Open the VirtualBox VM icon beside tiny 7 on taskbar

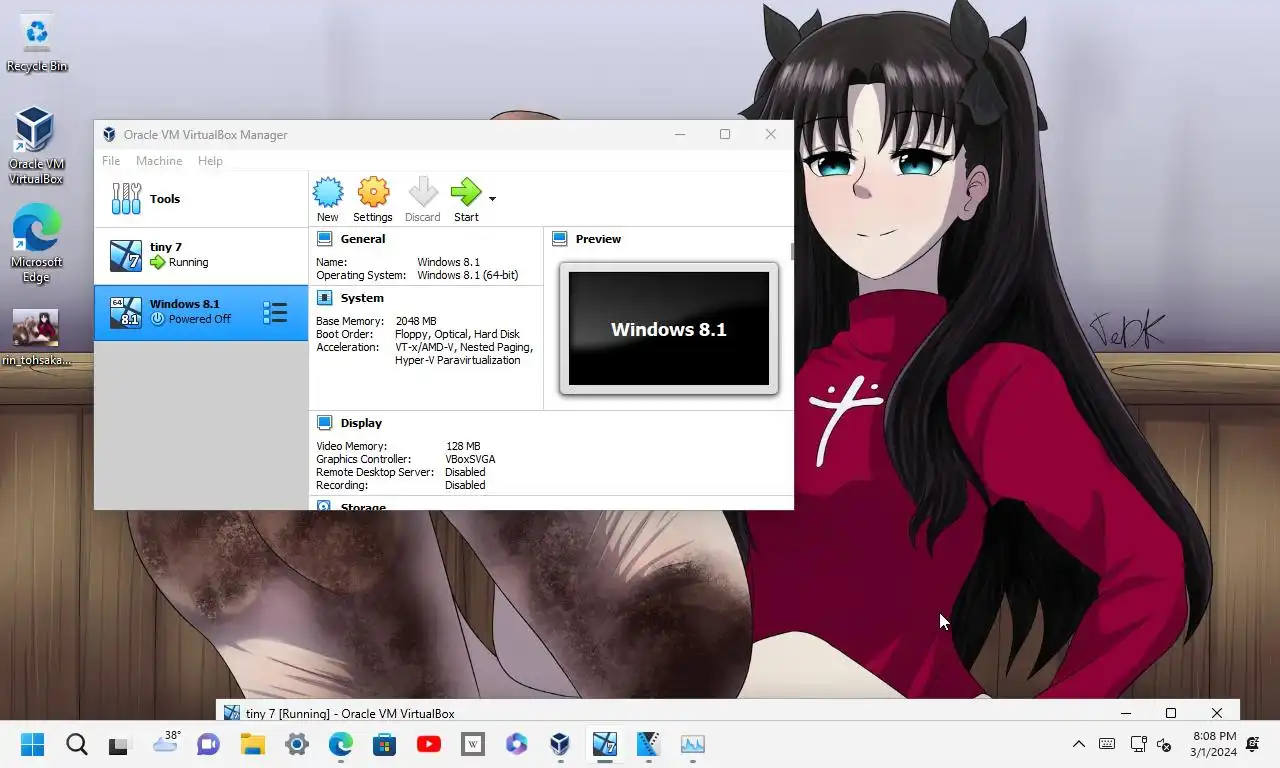pyautogui.click(x=649, y=744)
